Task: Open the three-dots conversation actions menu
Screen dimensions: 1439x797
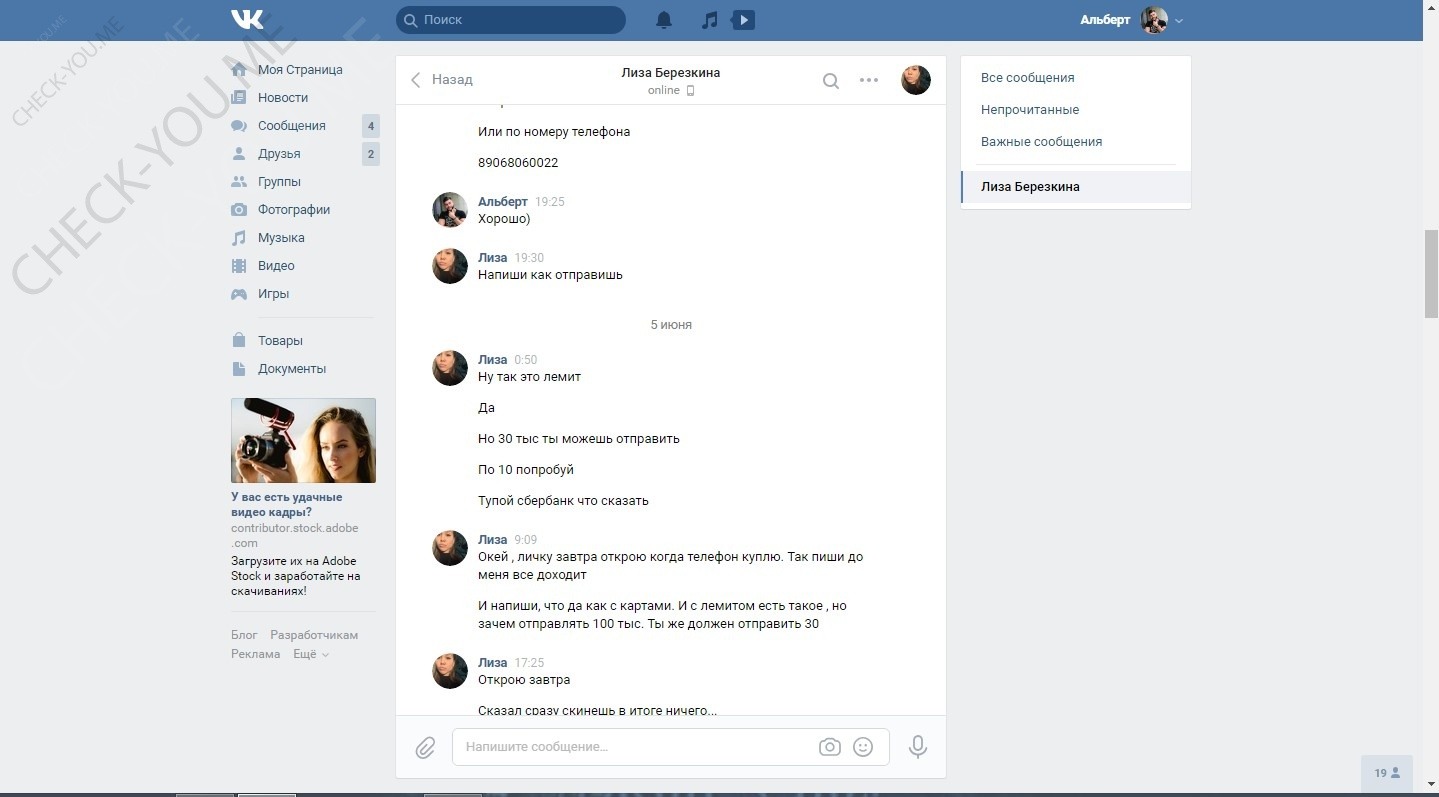Action: click(869, 80)
